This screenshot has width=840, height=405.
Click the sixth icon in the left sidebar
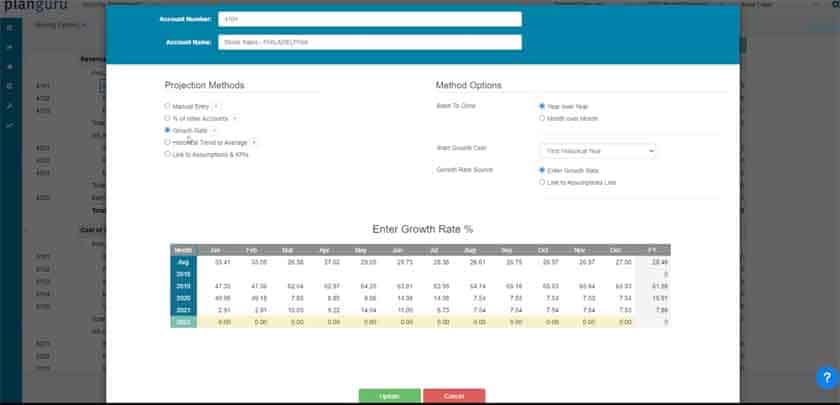click(x=10, y=125)
